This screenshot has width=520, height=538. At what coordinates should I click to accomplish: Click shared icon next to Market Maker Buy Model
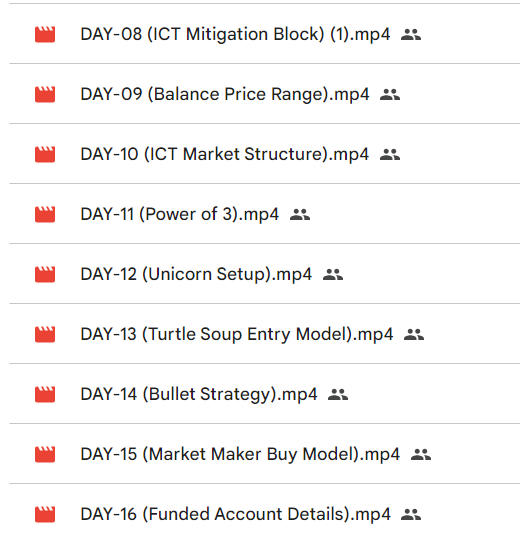tap(421, 455)
